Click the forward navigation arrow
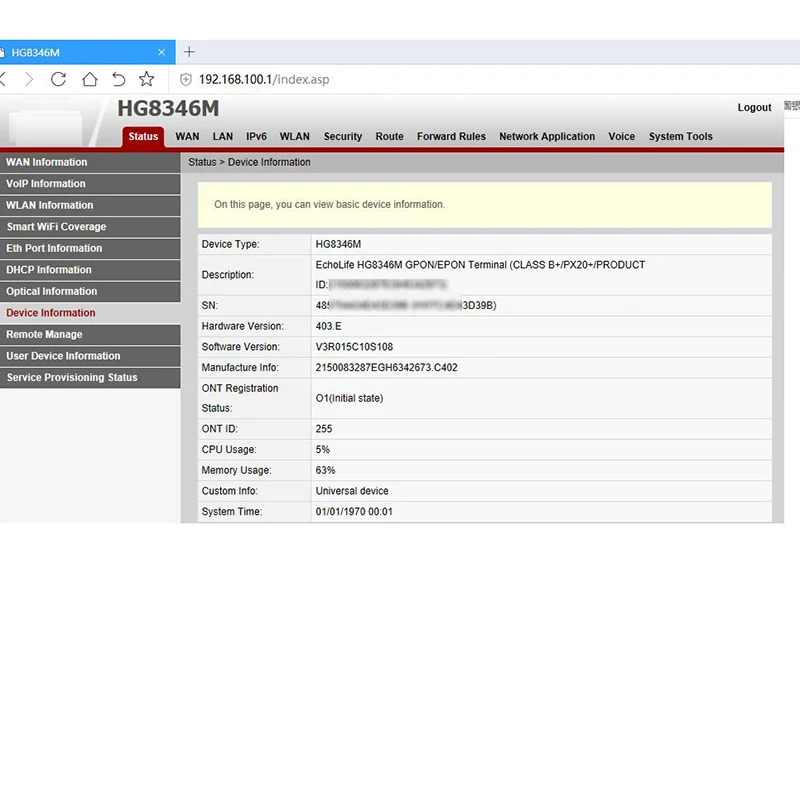Screen dimensions: 800x800 tap(29, 79)
